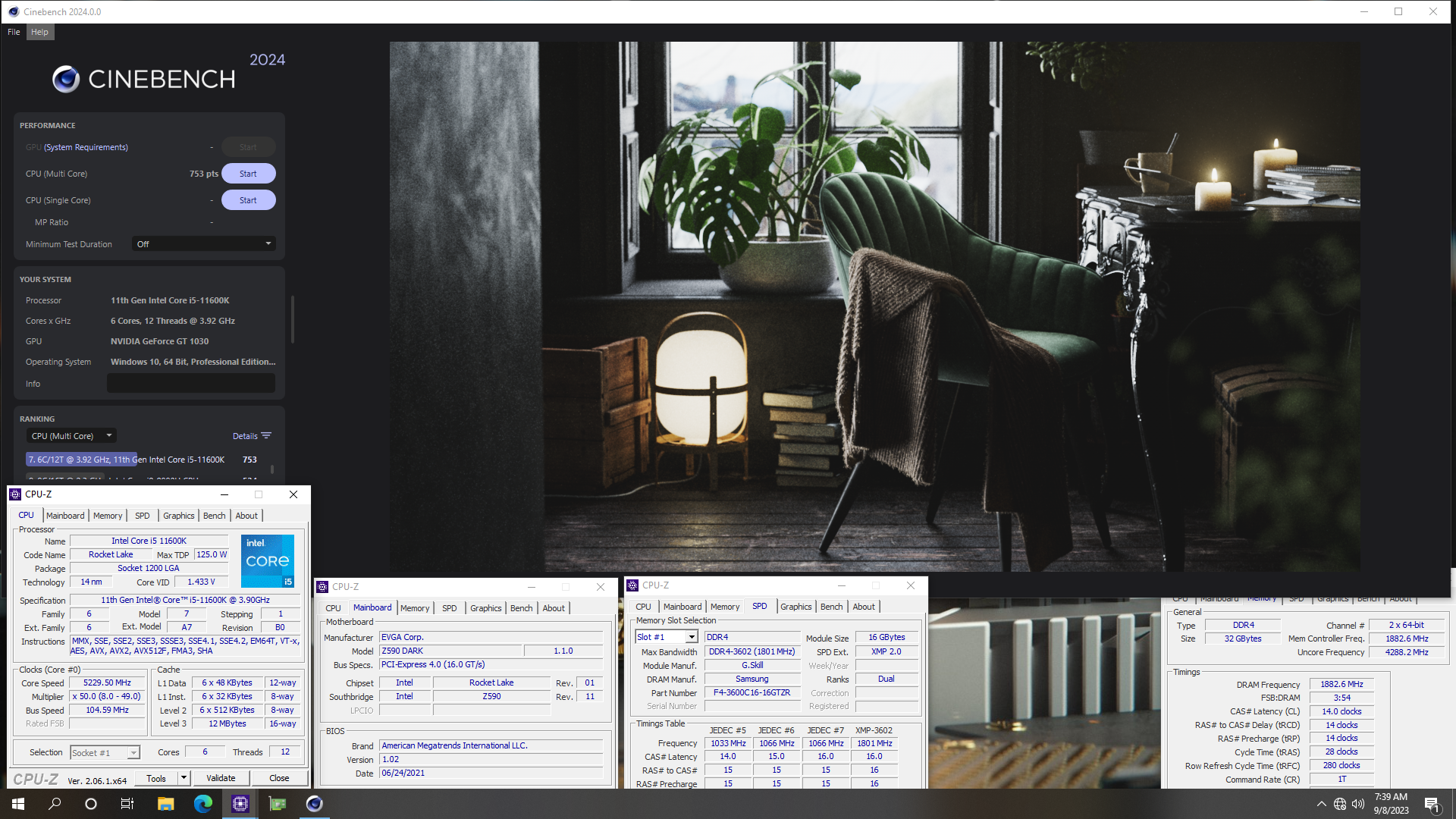Open the GPU System Requirements link
Image resolution: width=1456 pixels, height=819 pixels.
[86, 147]
